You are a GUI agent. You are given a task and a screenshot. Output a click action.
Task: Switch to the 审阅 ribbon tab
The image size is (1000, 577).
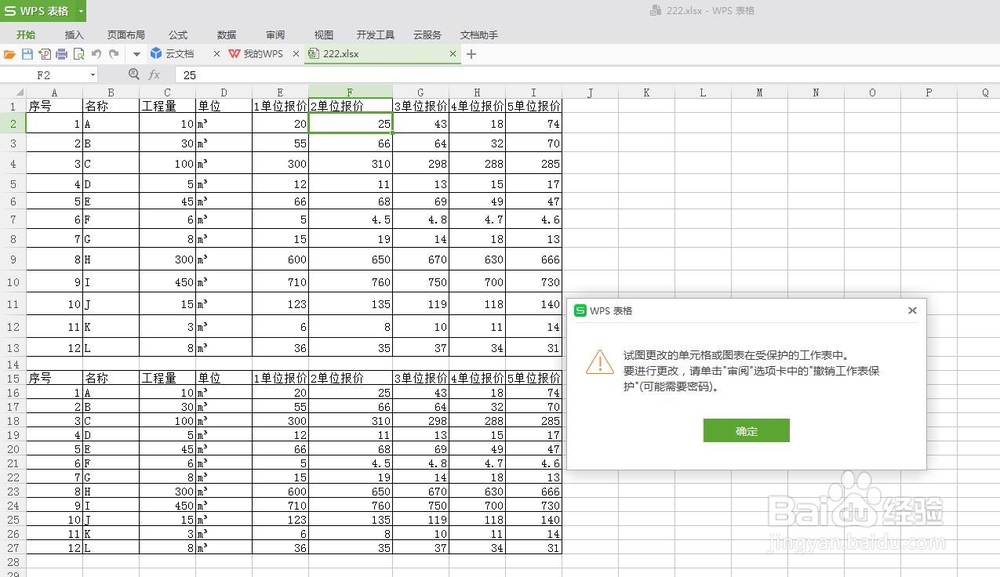(274, 33)
